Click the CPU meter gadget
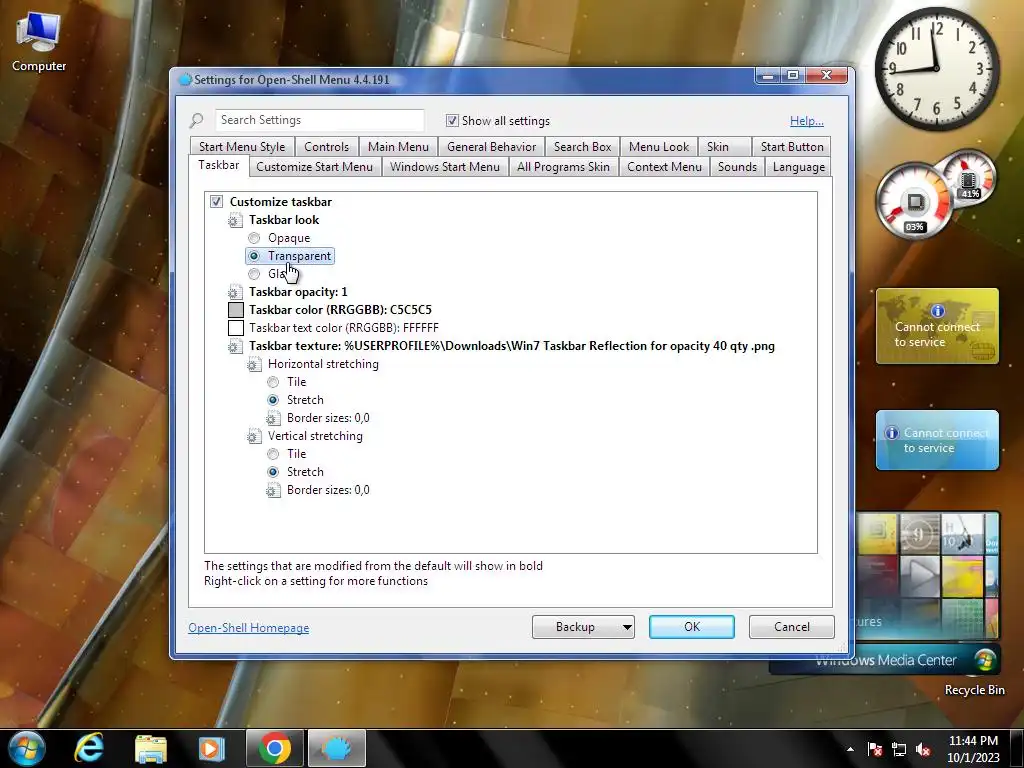 [x=915, y=202]
